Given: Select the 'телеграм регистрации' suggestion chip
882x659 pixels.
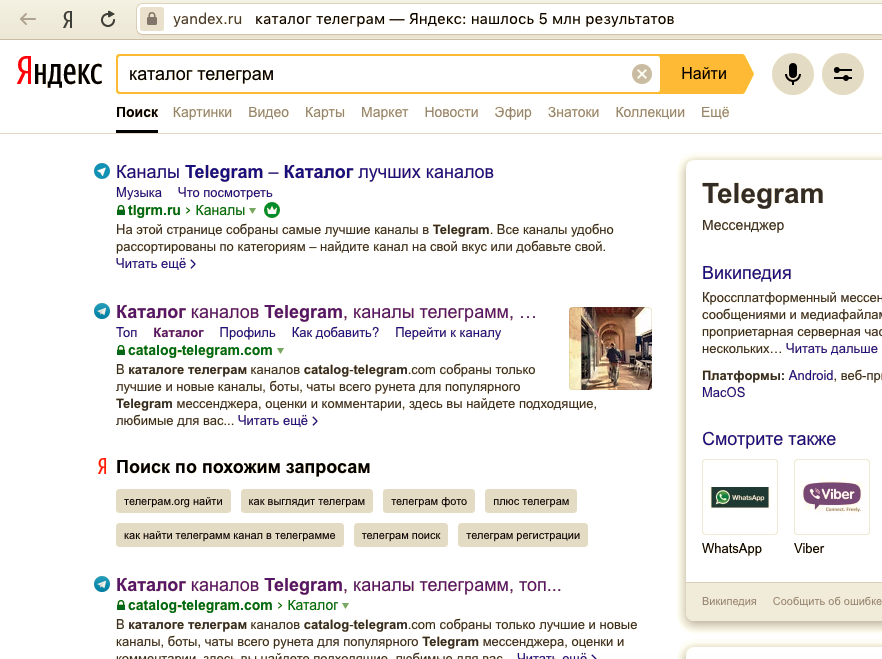Looking at the screenshot, I should coord(523,535).
